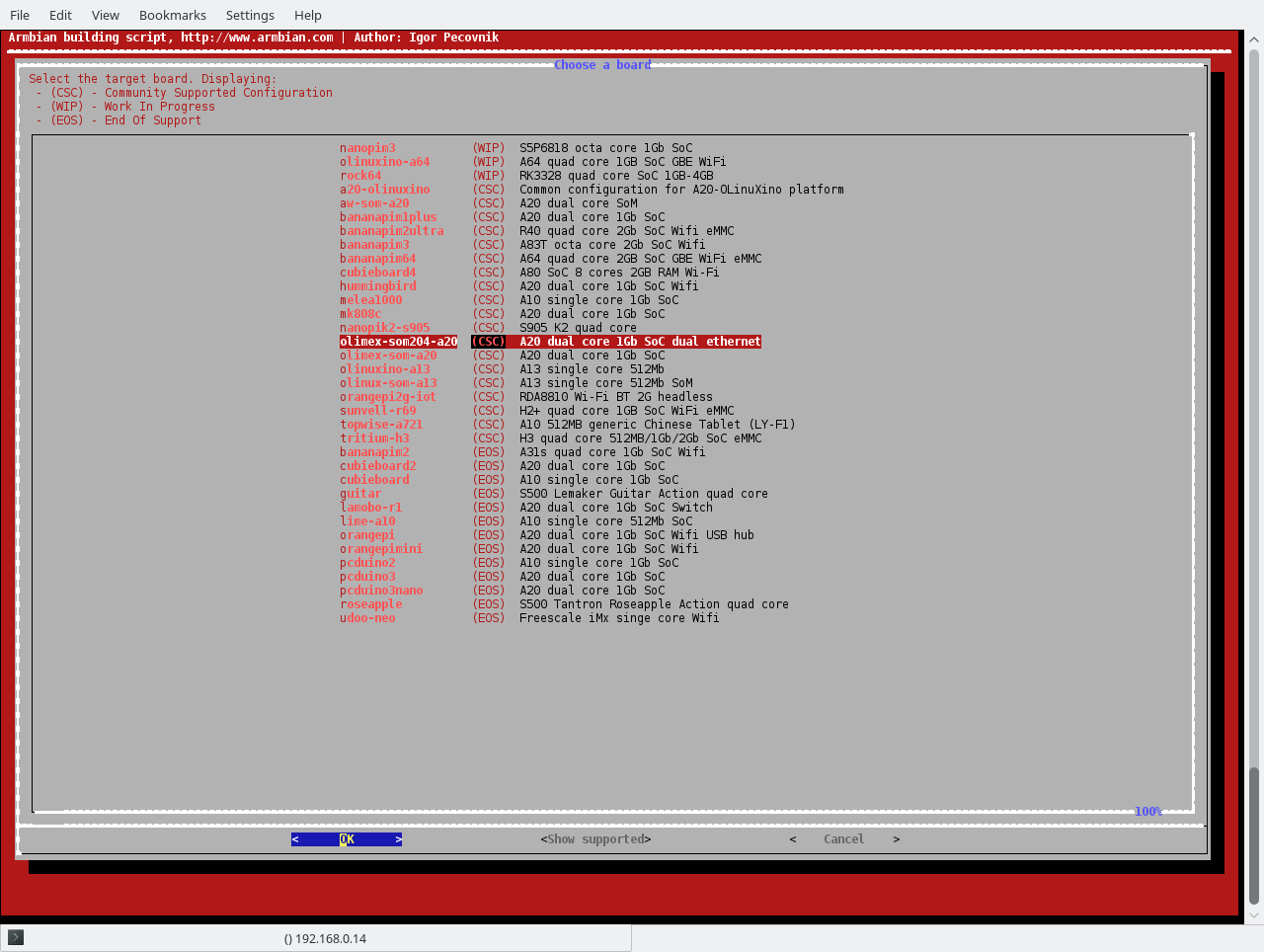Click the terminal tab icon in the bottom bar
The image size is (1264, 952).
click(x=16, y=937)
